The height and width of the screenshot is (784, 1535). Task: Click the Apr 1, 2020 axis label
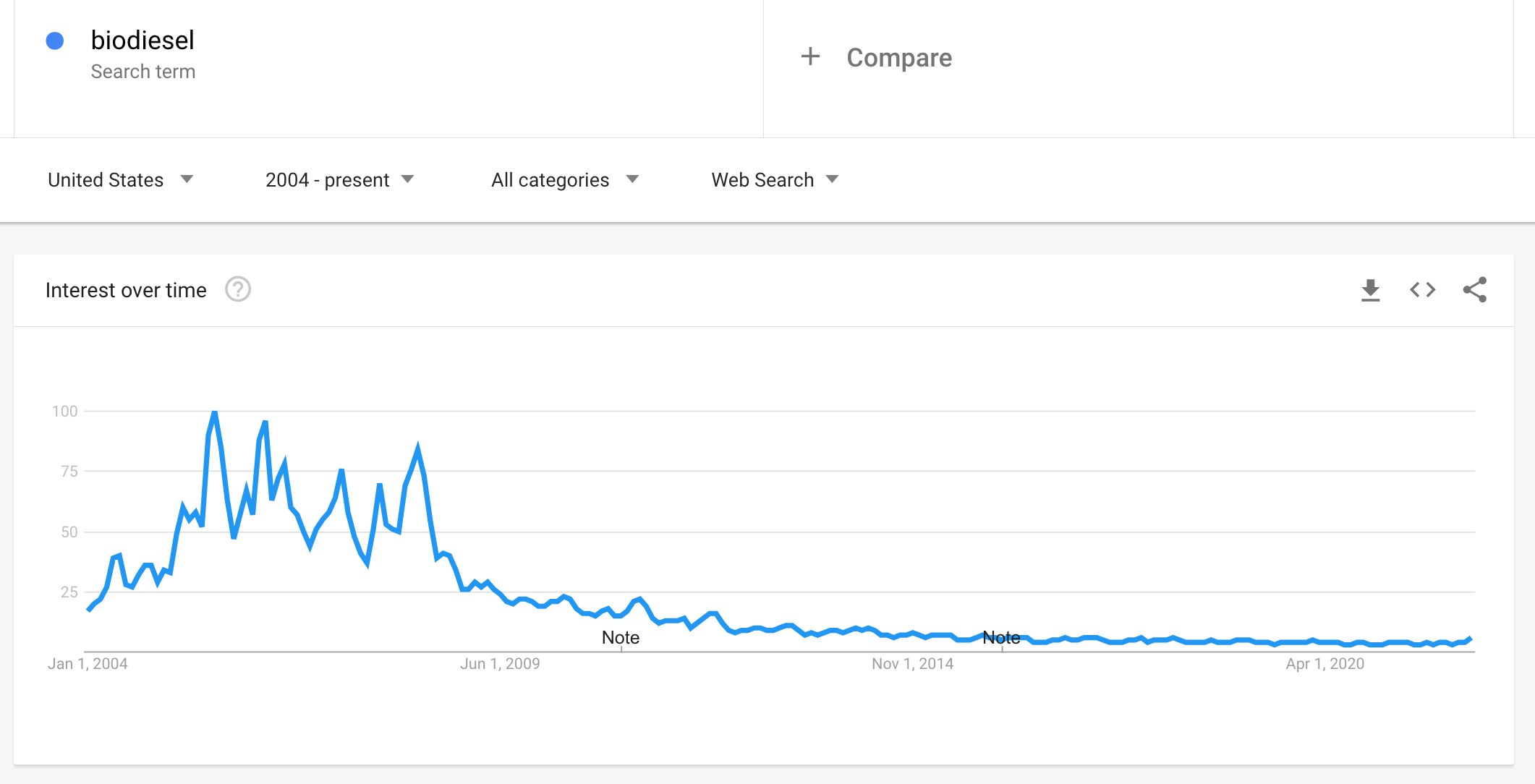[1324, 664]
